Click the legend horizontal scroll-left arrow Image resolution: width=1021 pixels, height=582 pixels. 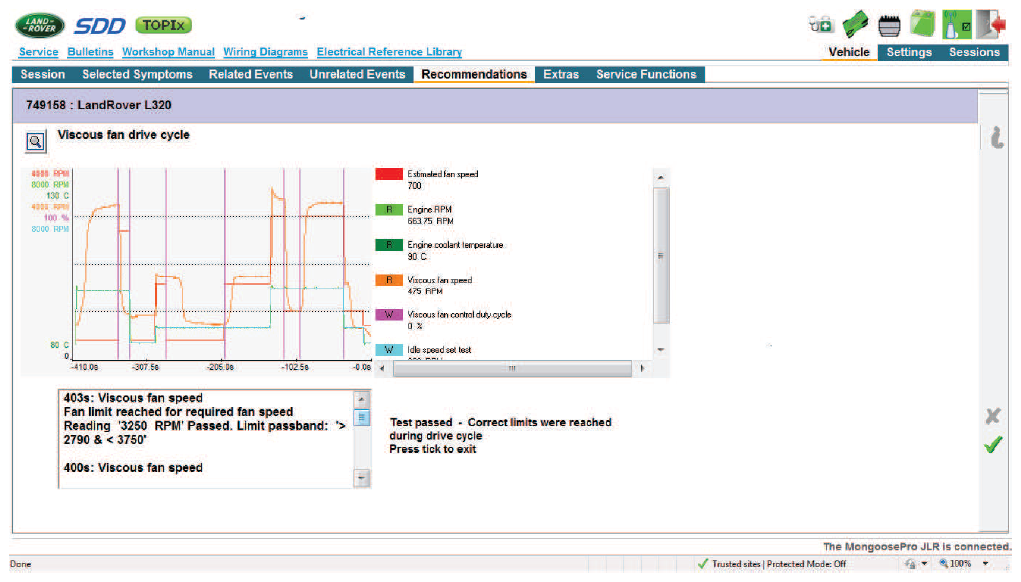[382, 368]
